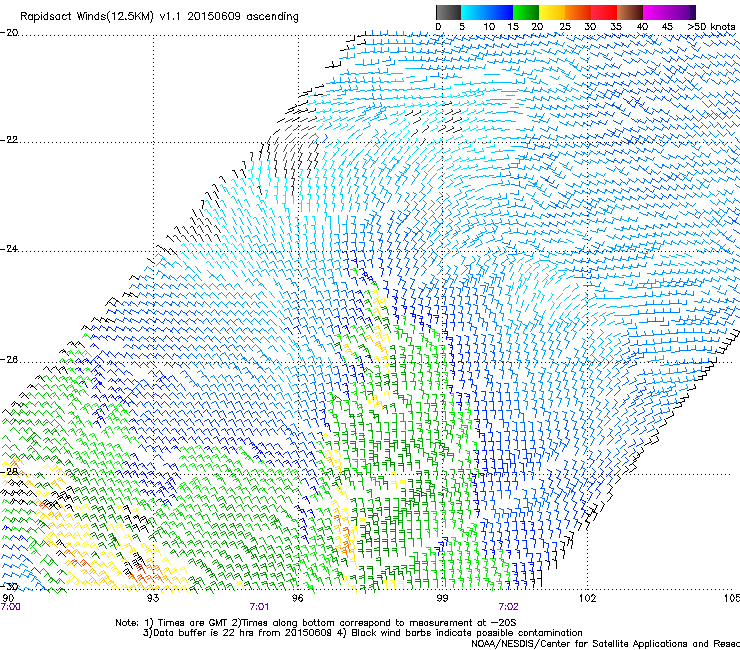
Task: Click the longitude label 93
Action: click(153, 598)
